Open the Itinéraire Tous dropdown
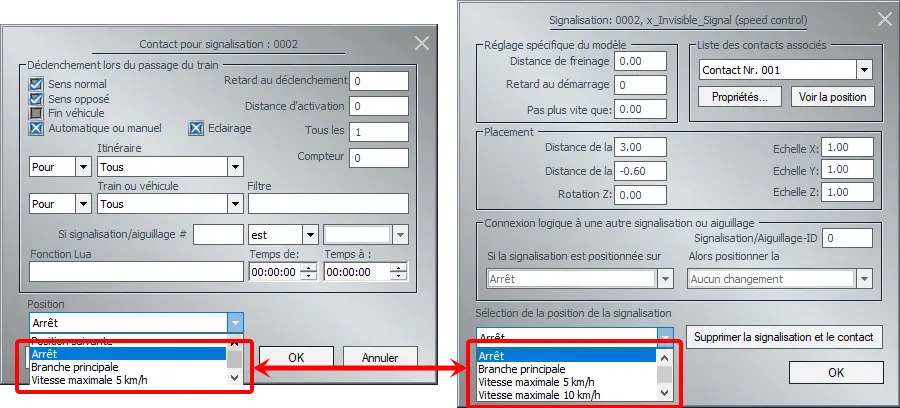Image resolution: width=900 pixels, height=408 pixels. 235,167
